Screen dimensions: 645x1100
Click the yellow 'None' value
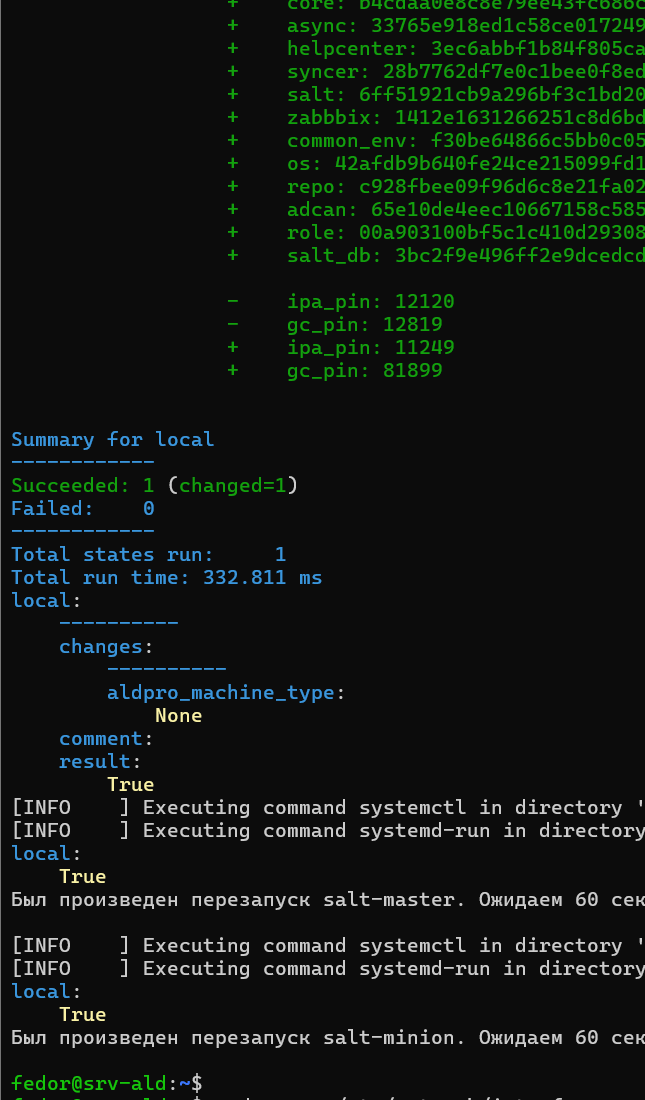[x=178, y=716]
